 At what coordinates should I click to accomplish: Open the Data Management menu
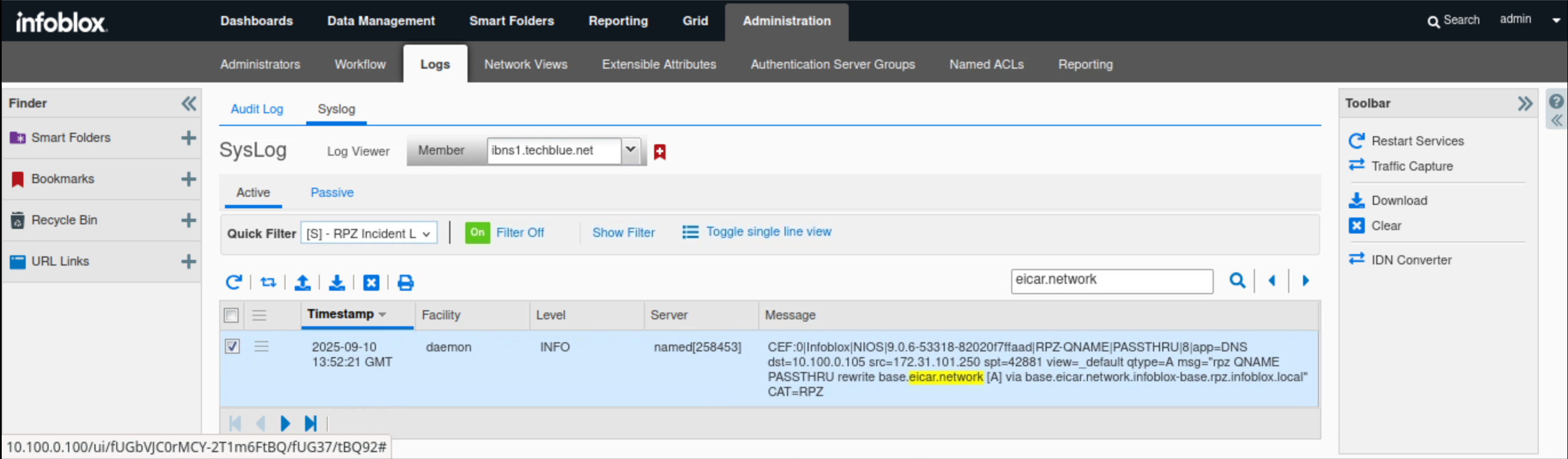click(x=381, y=21)
